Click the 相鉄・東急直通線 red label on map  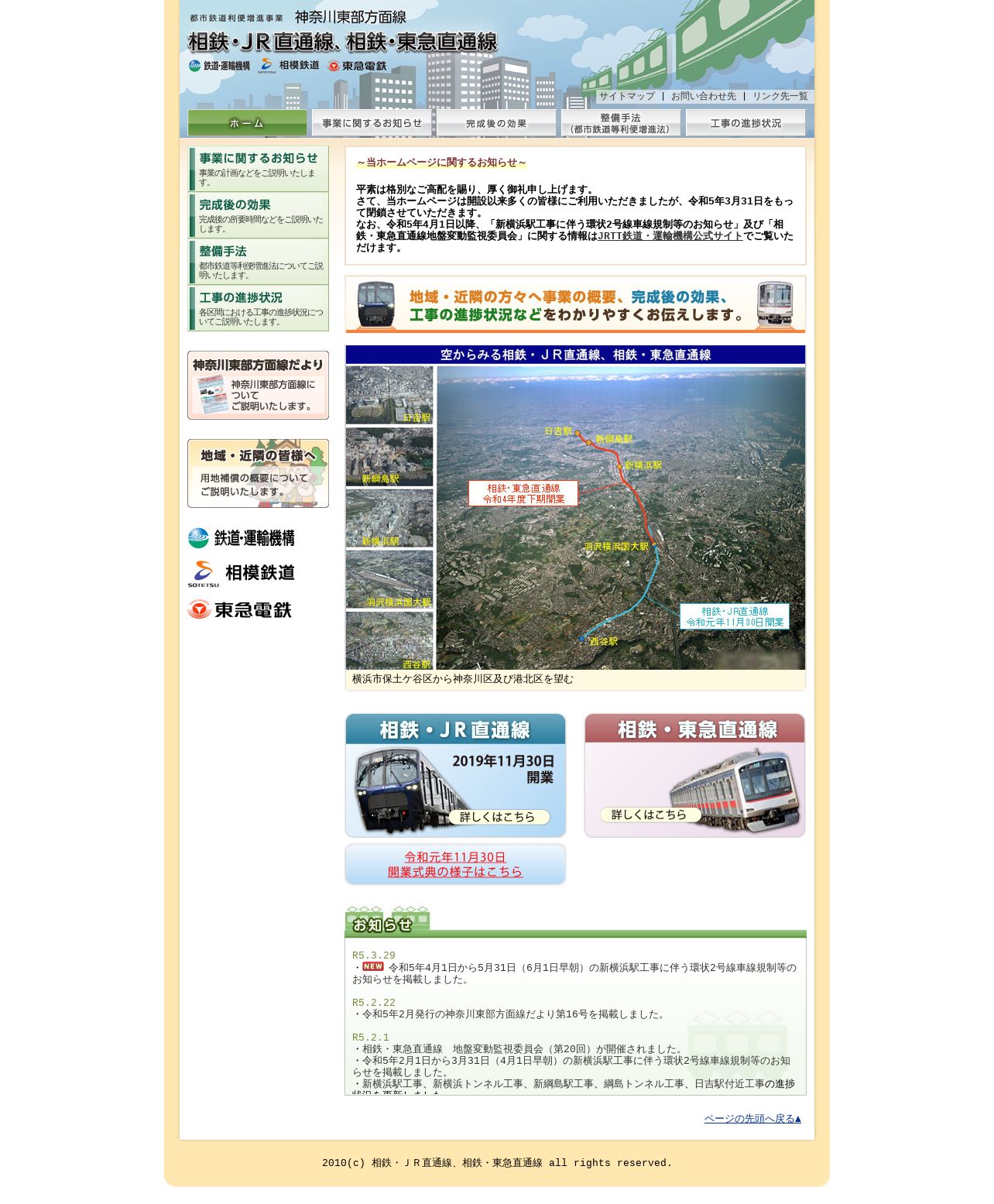(523, 493)
